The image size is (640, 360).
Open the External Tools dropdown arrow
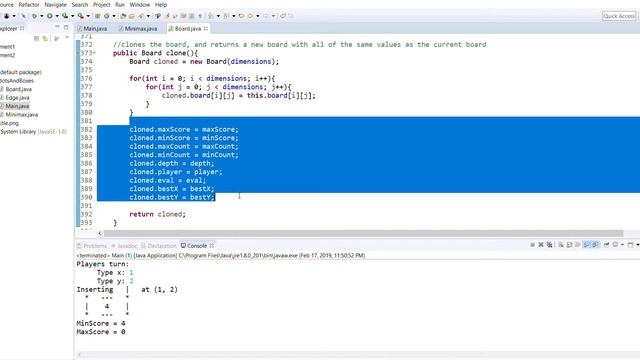pyautogui.click(x=88, y=16)
